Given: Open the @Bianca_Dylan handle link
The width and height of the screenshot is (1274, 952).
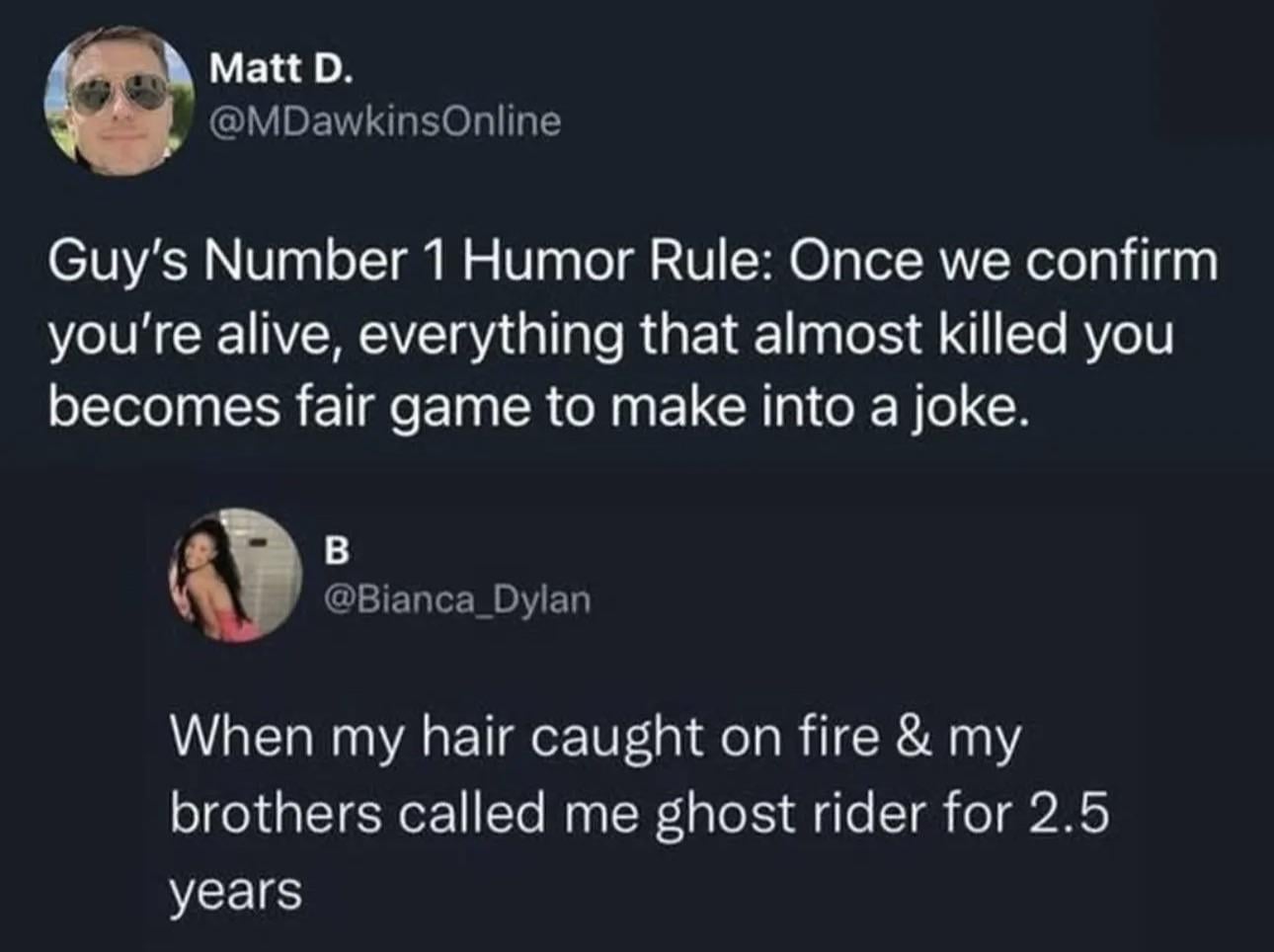Looking at the screenshot, I should coord(458,598).
